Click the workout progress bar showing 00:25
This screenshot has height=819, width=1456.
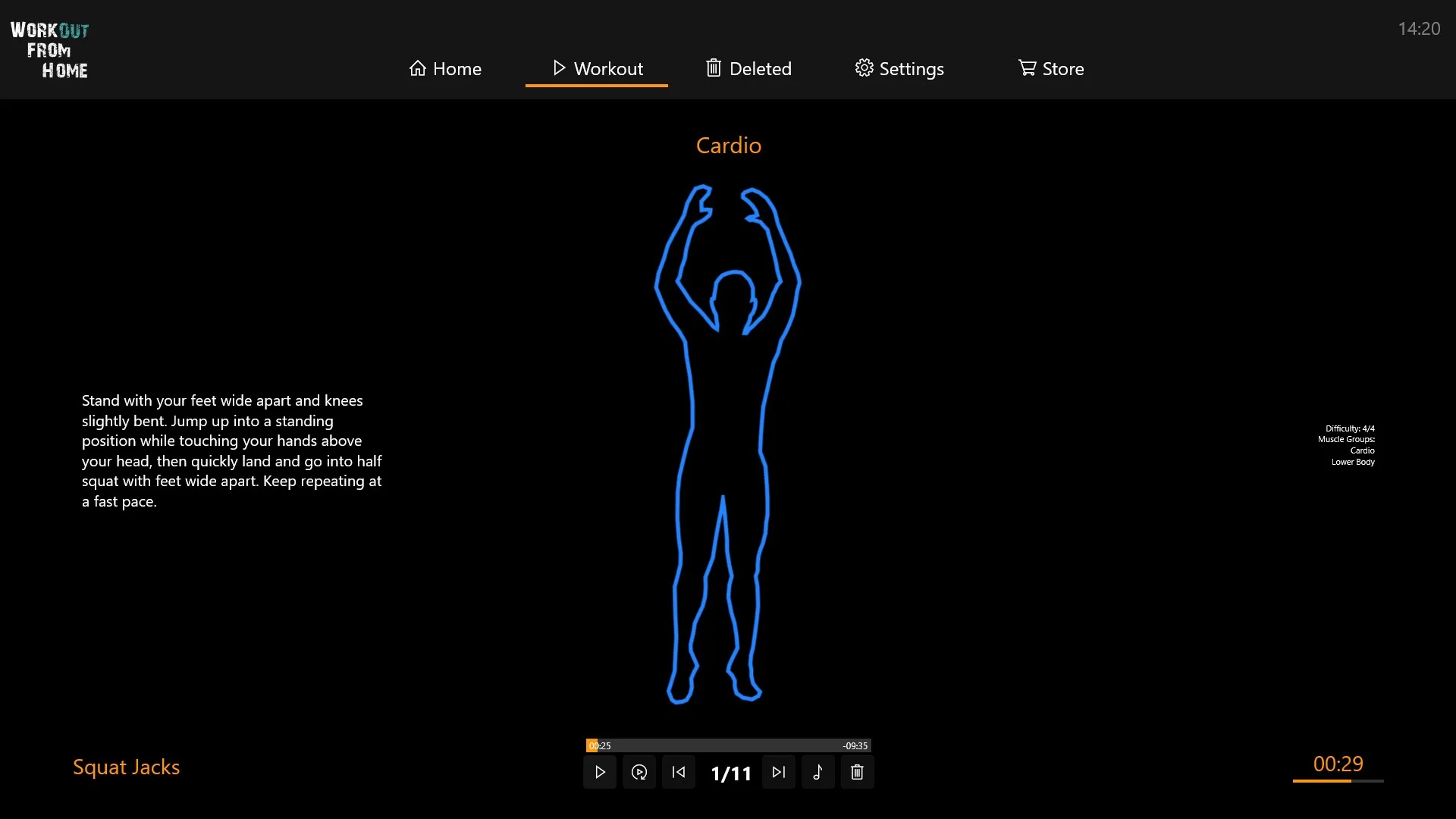pos(729,745)
